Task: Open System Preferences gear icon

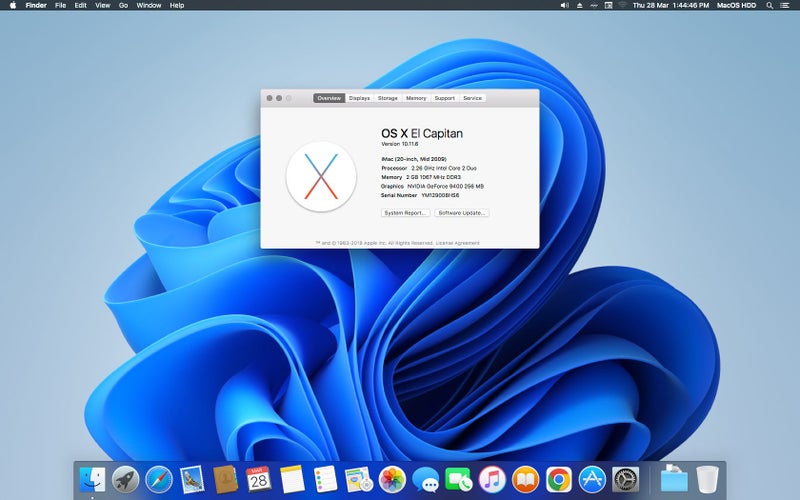Action: click(626, 480)
